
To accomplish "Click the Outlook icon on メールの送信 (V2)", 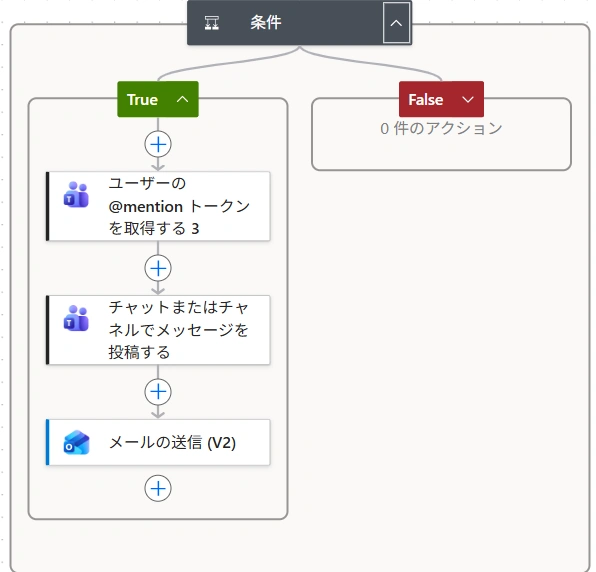I will pos(76,442).
